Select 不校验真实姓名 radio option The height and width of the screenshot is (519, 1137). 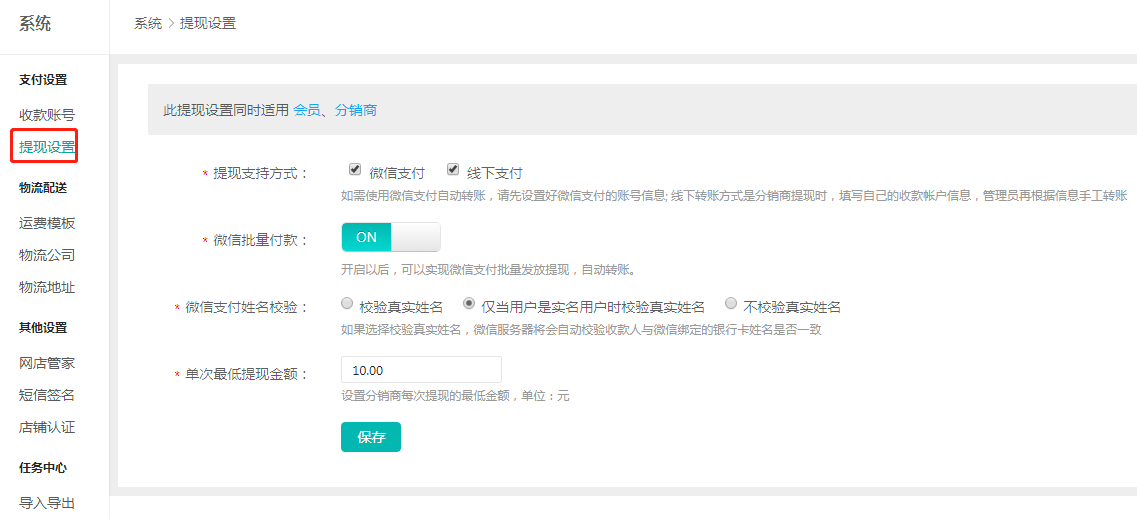pyautogui.click(x=731, y=303)
